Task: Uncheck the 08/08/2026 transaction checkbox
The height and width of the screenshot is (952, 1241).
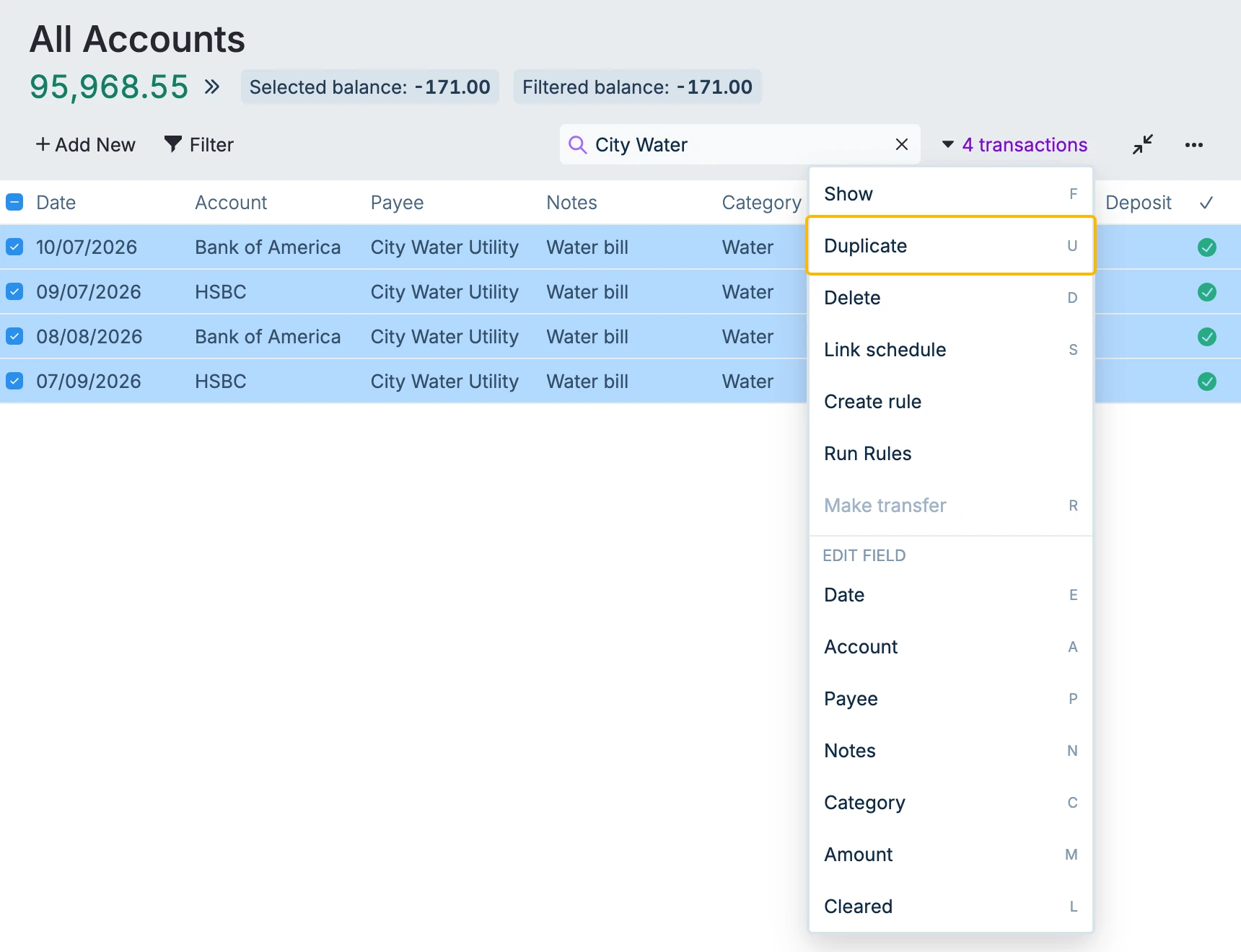Action: (x=14, y=336)
